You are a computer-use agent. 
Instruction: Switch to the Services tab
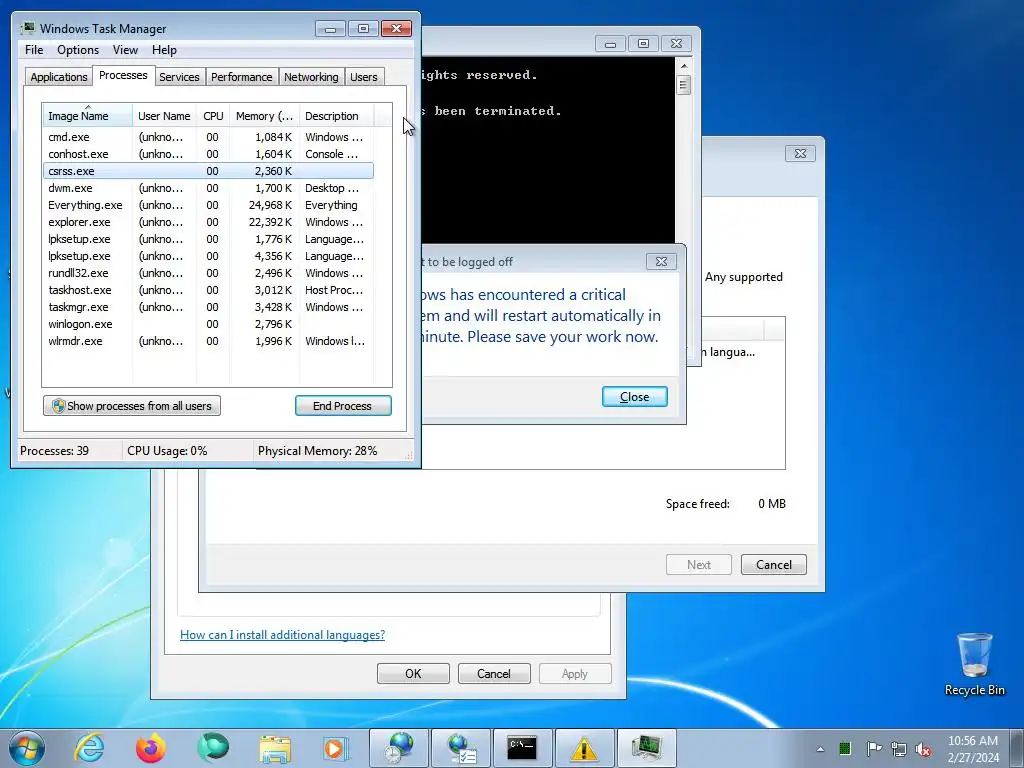point(179,76)
